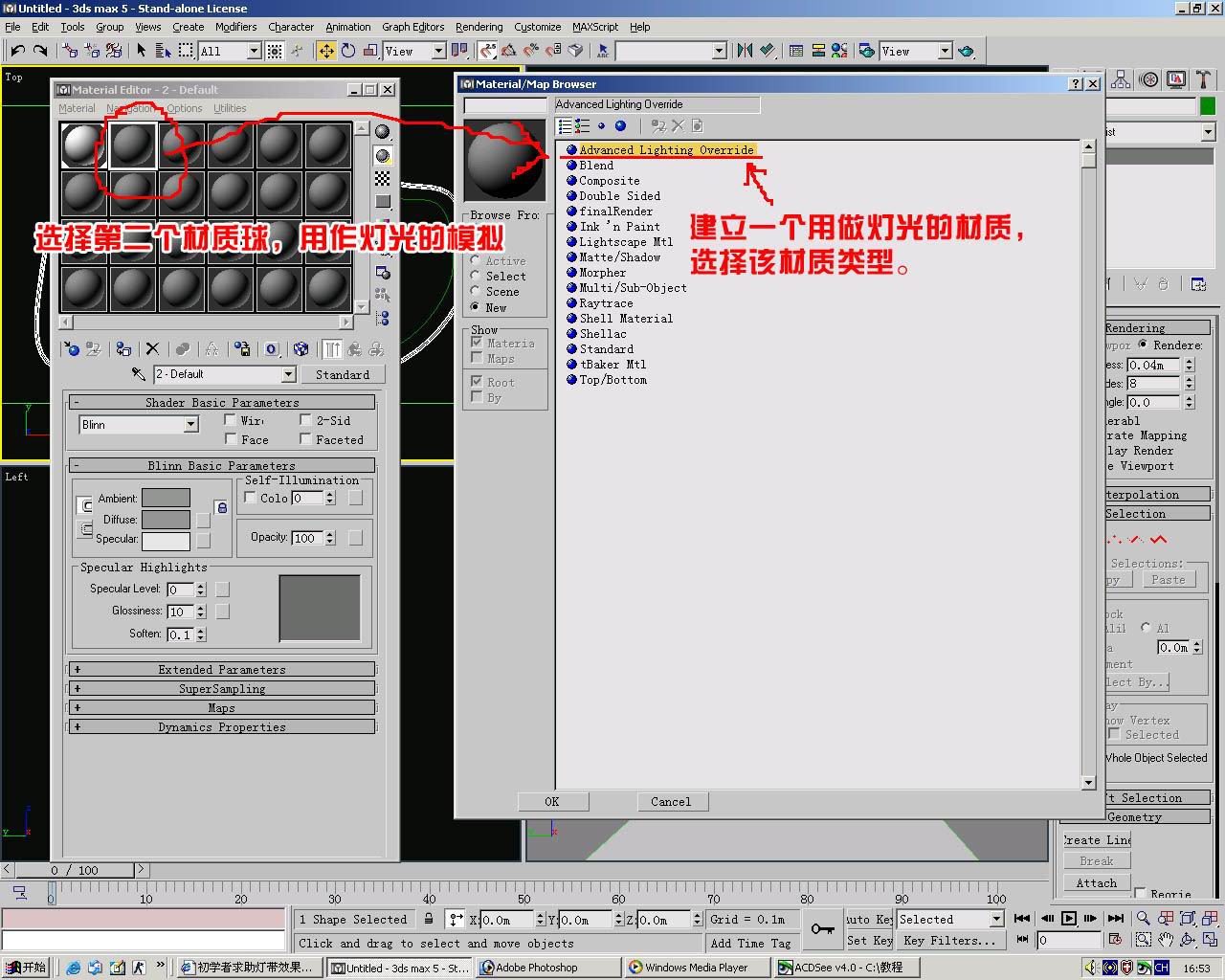This screenshot has height=980, width=1225.
Task: Collapse the Blinn Basic Parameters rollout
Action: pos(222,465)
